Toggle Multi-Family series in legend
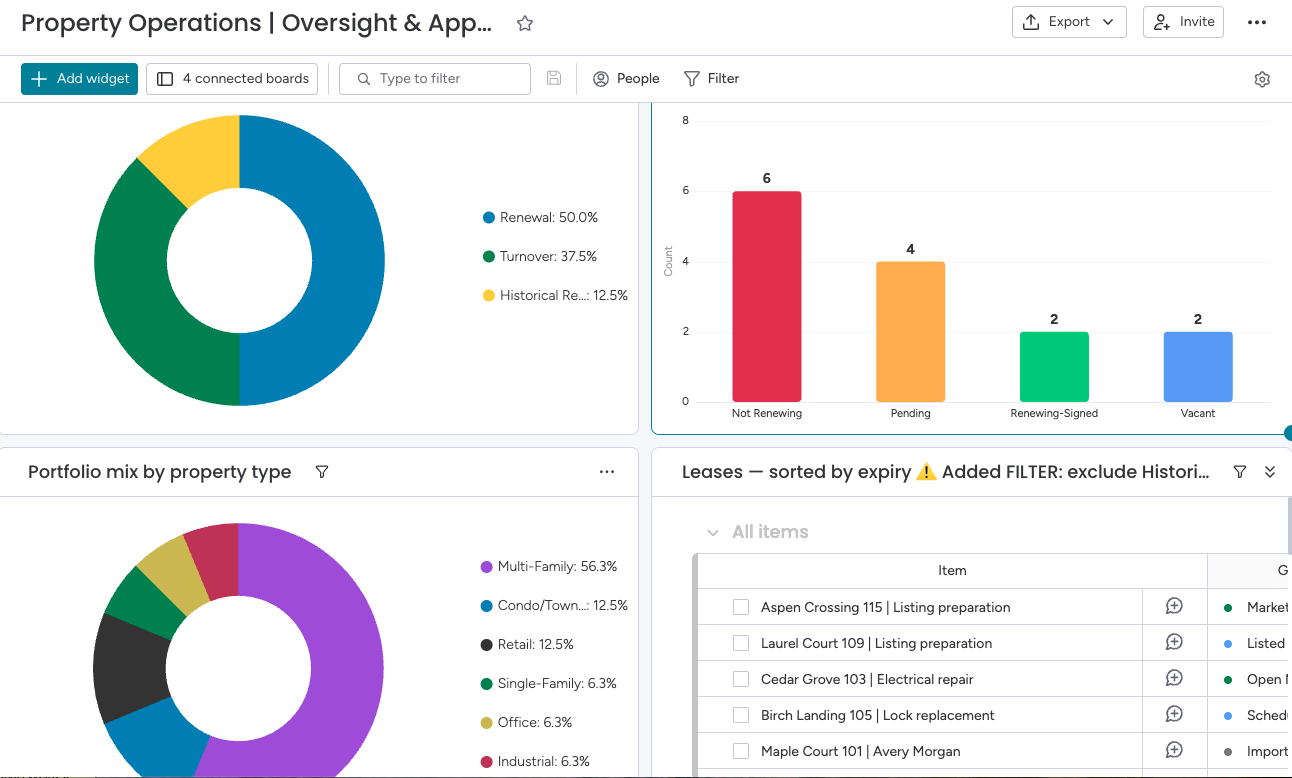This screenshot has height=778, width=1292. 549,566
